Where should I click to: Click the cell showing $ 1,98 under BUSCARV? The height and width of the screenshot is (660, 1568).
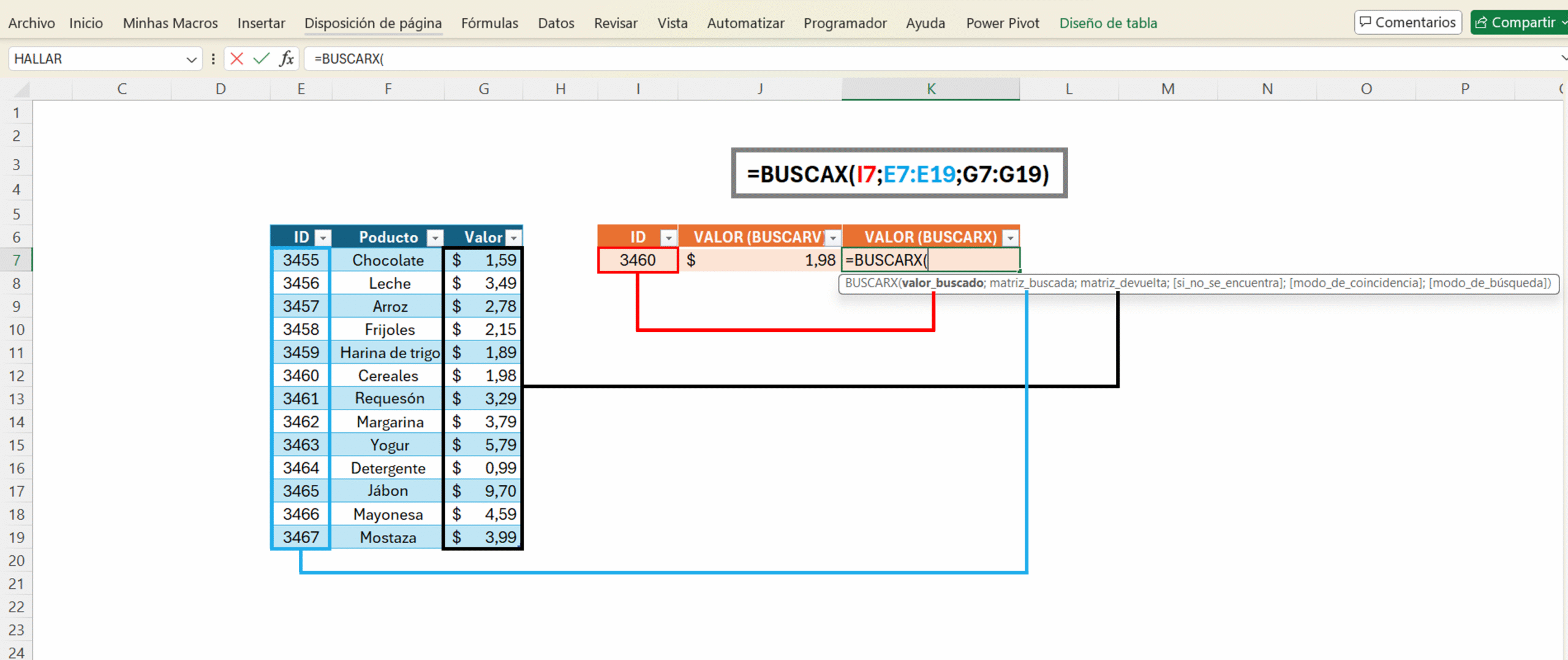coord(759,260)
